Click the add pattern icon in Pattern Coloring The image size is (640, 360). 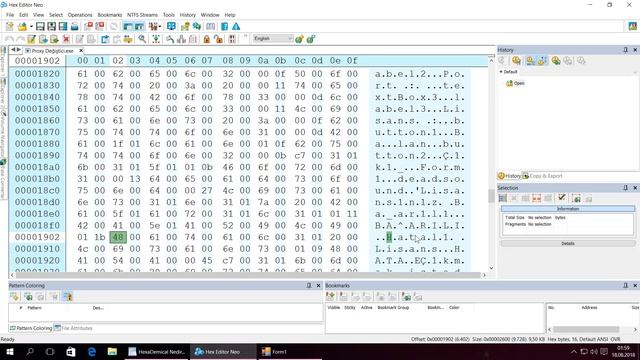coord(15,297)
